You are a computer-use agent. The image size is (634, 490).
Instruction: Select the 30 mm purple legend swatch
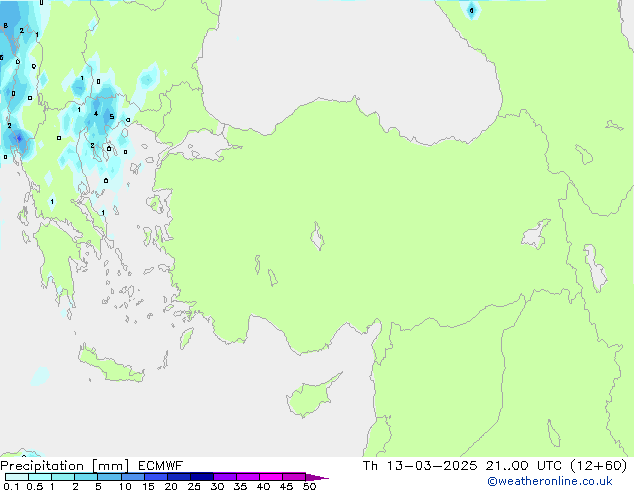(224, 477)
